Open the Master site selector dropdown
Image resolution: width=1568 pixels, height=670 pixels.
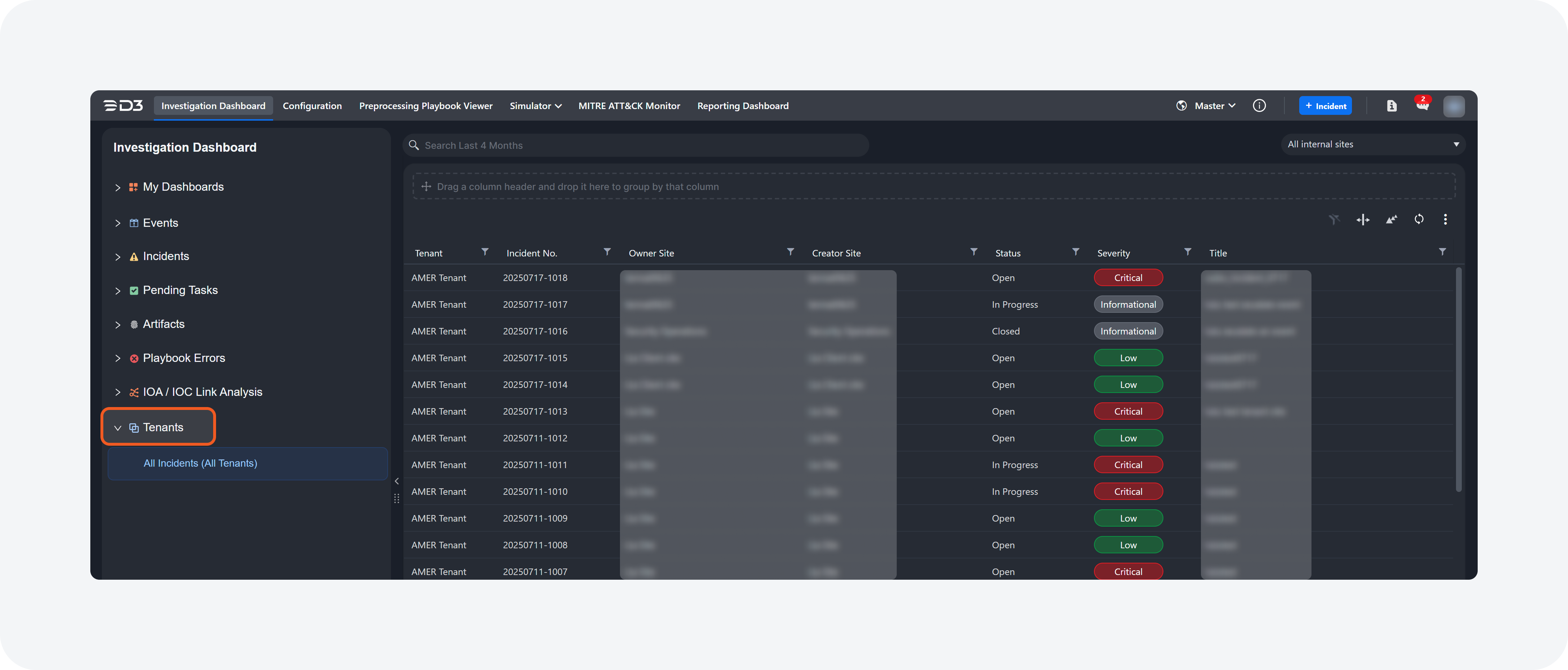coord(1214,106)
